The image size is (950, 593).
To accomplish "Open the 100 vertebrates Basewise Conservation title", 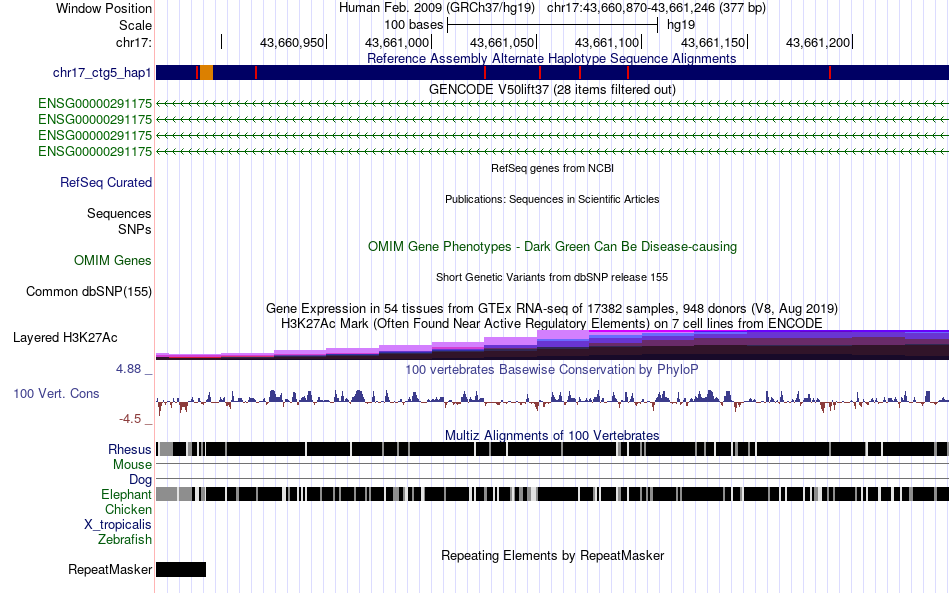I will (x=551, y=369).
